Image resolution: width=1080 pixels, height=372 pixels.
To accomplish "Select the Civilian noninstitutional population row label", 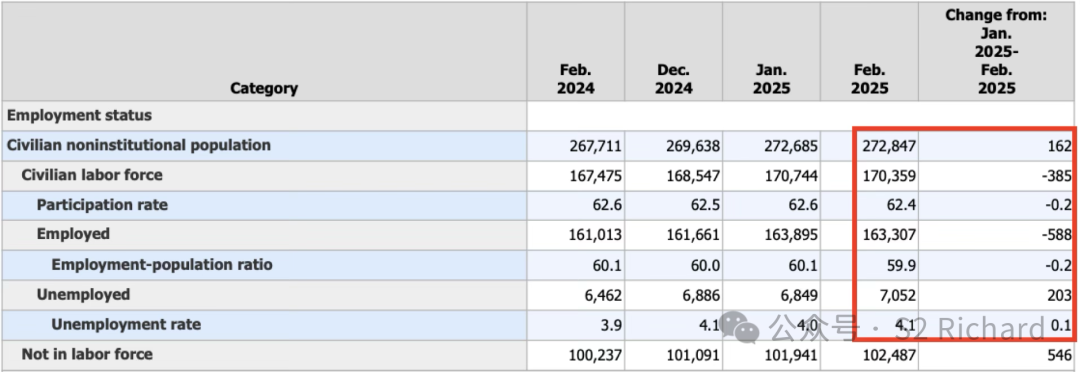I will click(138, 145).
